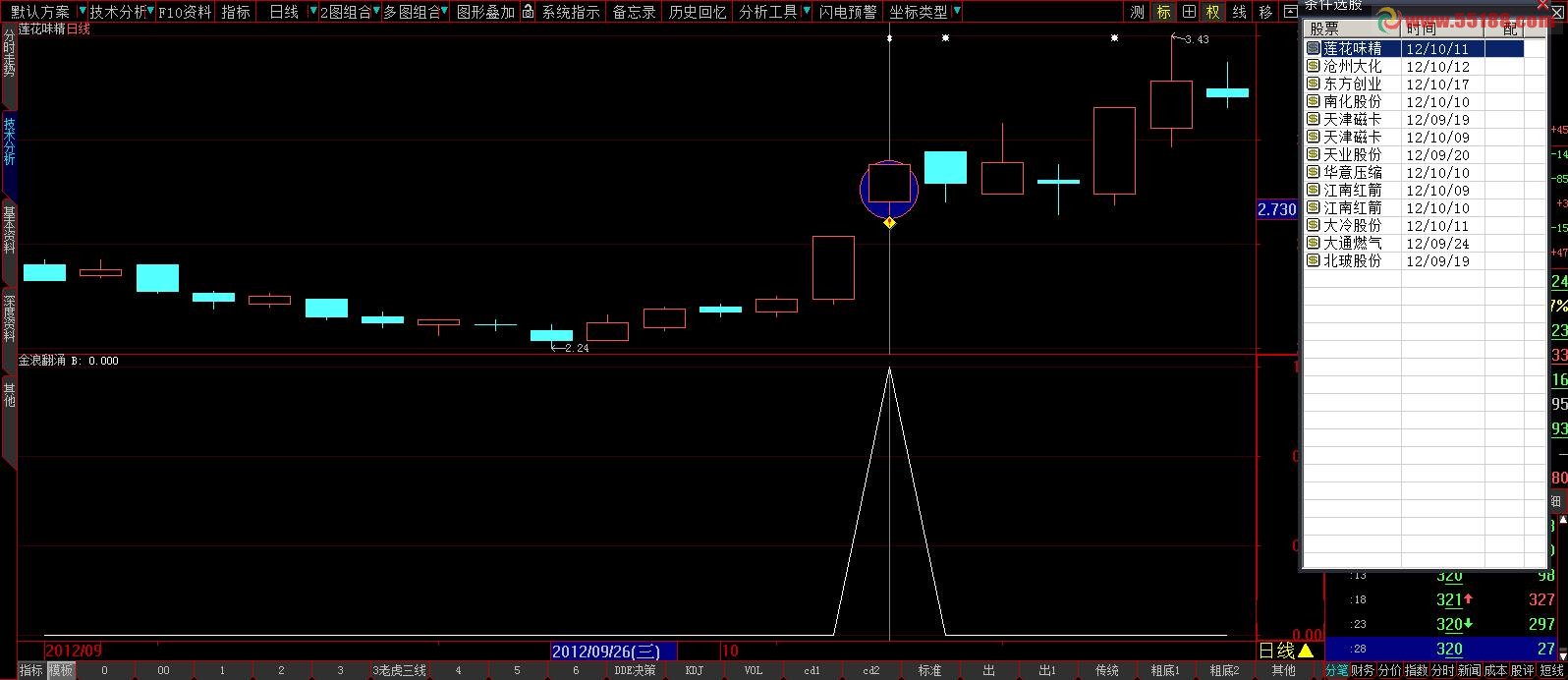
Task: Select date 12/10/17 in the list
Action: tap(1437, 84)
